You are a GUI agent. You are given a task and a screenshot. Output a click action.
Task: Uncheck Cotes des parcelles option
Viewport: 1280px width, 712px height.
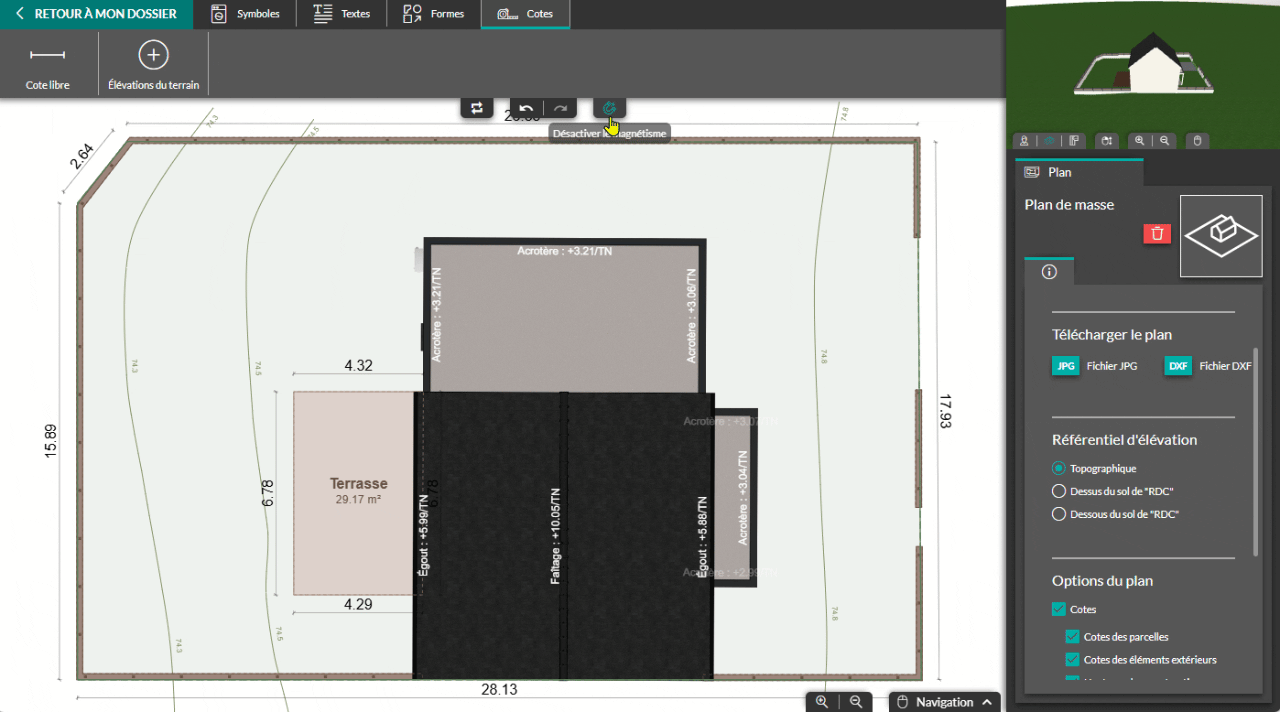1070,636
